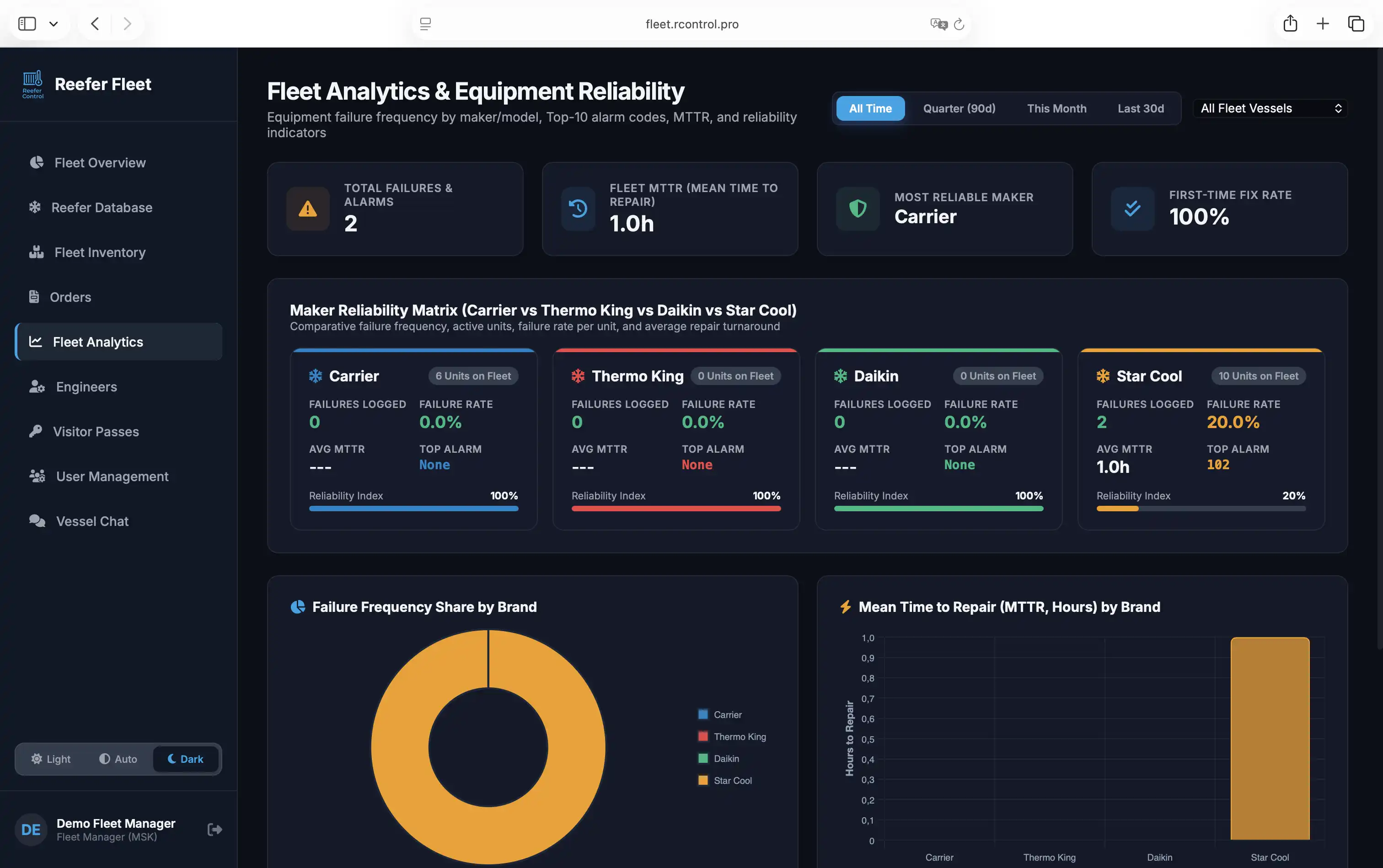This screenshot has height=868, width=1383.
Task: Show the tab overview icon in browser
Action: coord(1356,23)
